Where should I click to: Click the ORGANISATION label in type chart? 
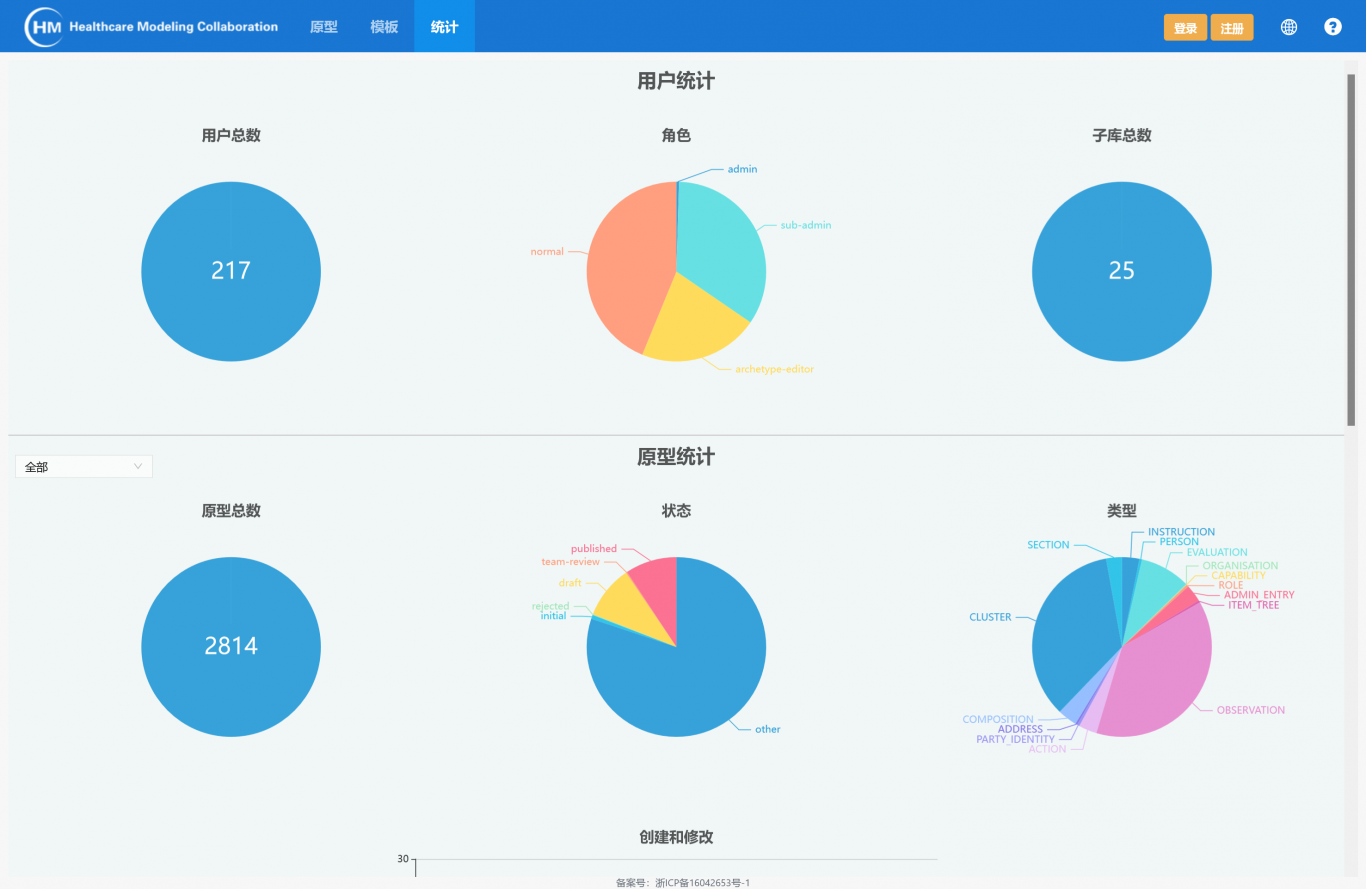[x=1240, y=565]
